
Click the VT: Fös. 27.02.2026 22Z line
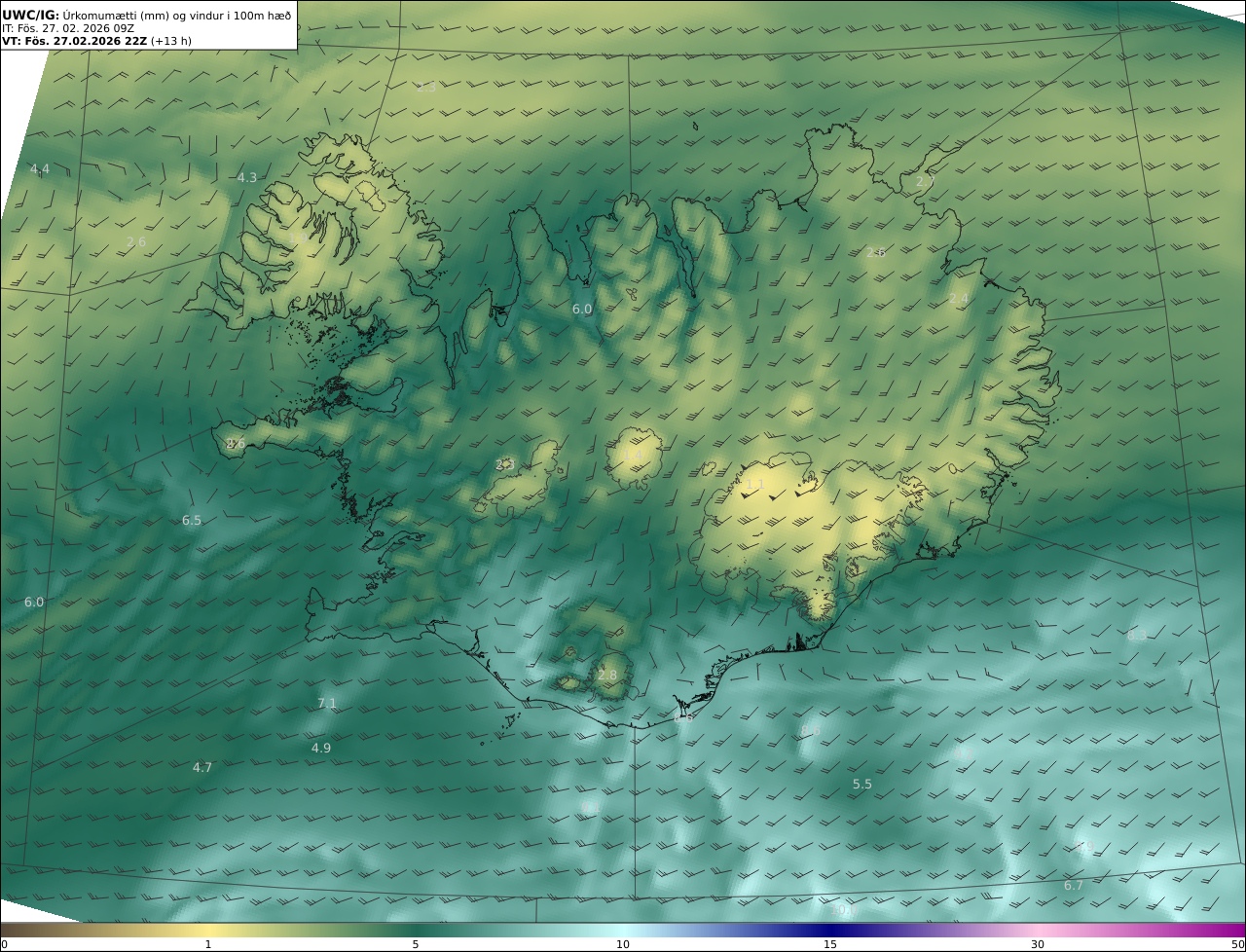tap(97, 41)
